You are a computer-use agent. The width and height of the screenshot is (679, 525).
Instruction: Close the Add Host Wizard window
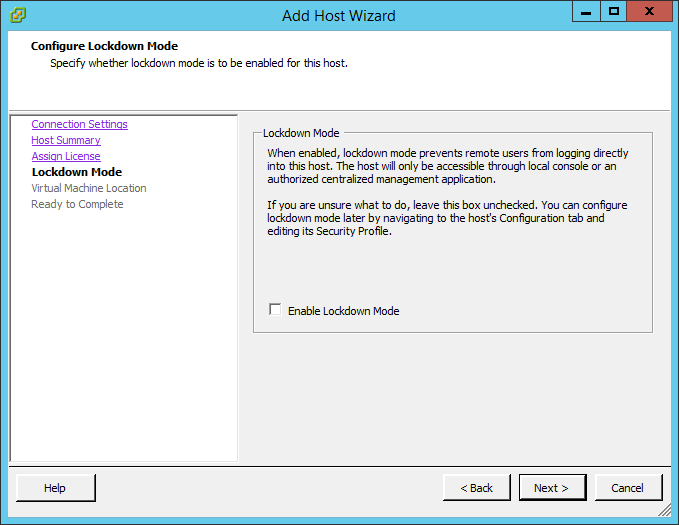tap(649, 11)
